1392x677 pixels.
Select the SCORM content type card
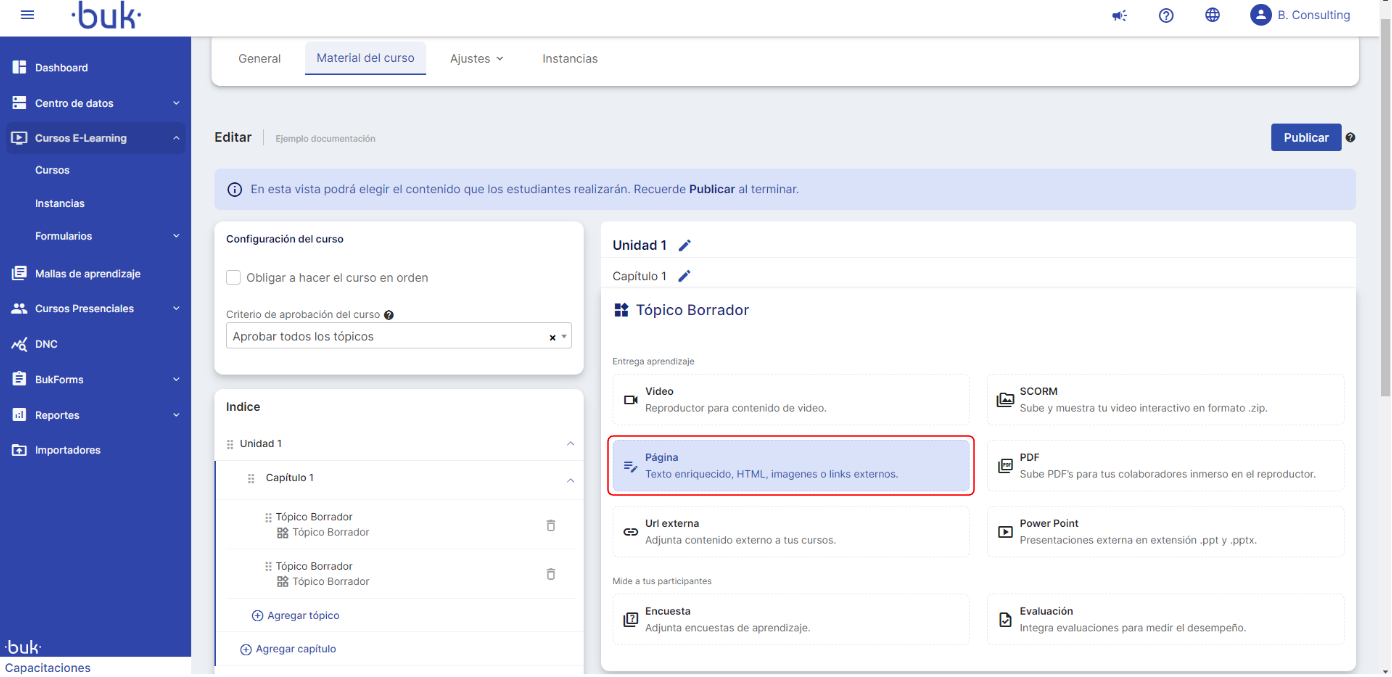[x=1165, y=400]
